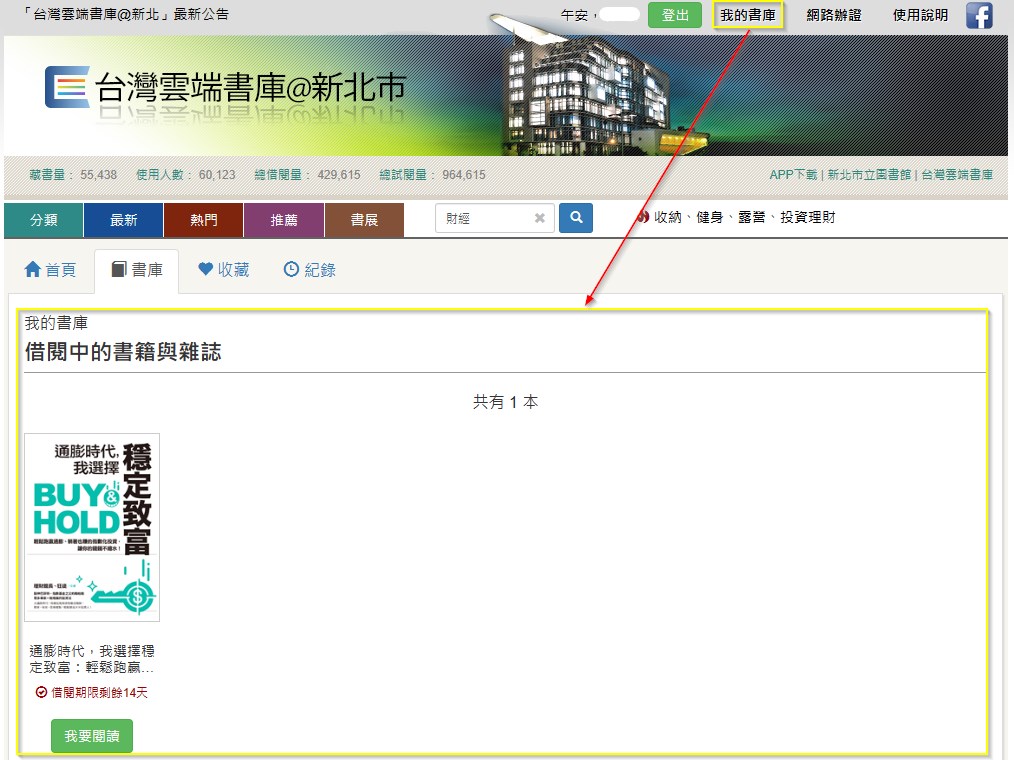Click the hot keyword 健身
1014x760 pixels.
[x=709, y=217]
